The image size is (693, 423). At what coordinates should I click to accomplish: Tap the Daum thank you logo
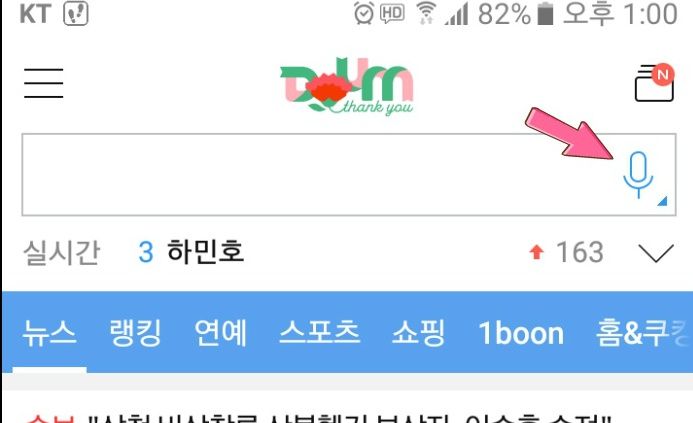pos(347,86)
